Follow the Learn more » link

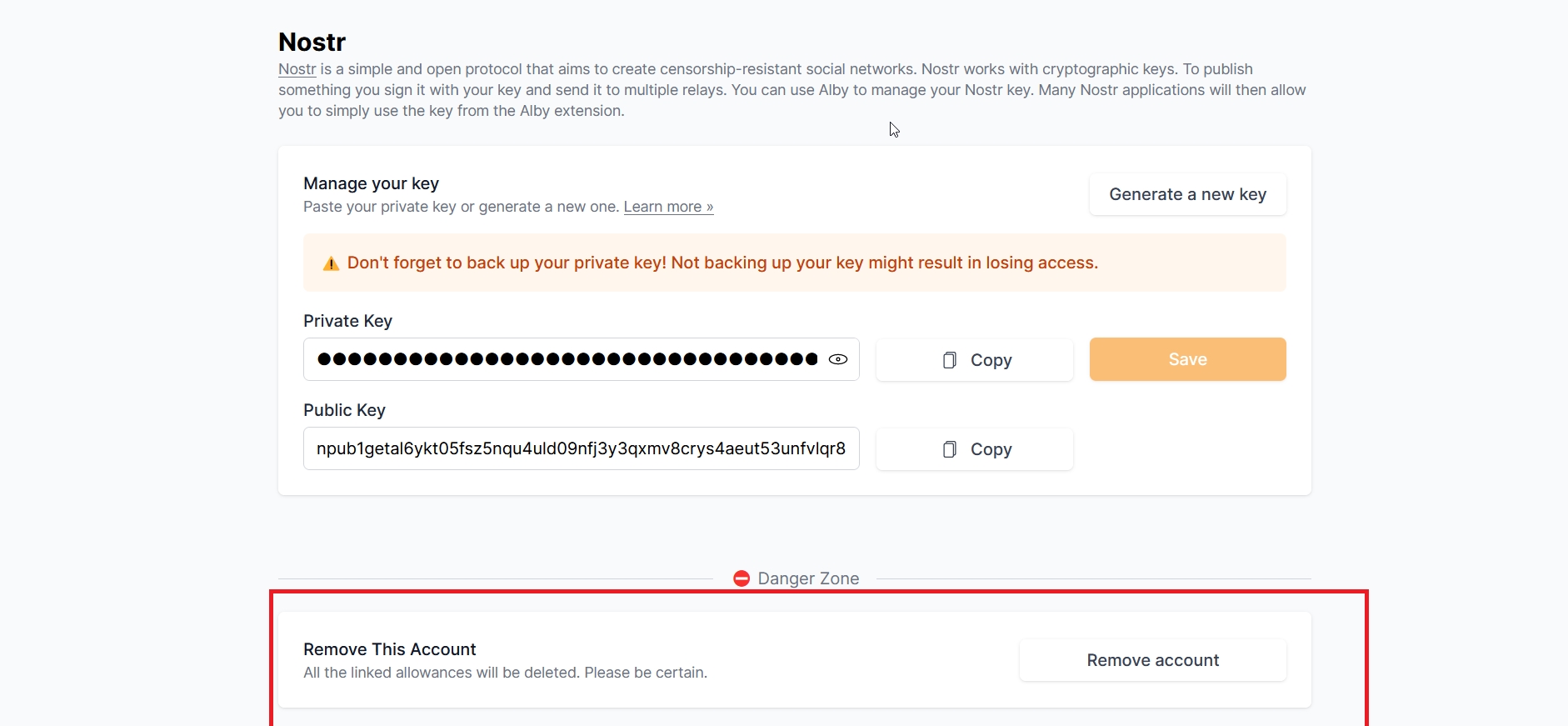tap(668, 207)
